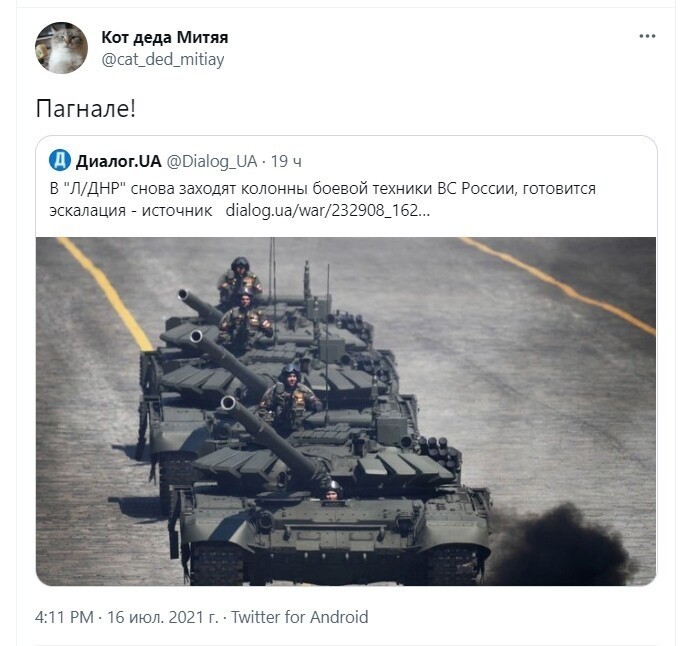
Task: Click the Twitter for Android source label
Action: click(300, 617)
